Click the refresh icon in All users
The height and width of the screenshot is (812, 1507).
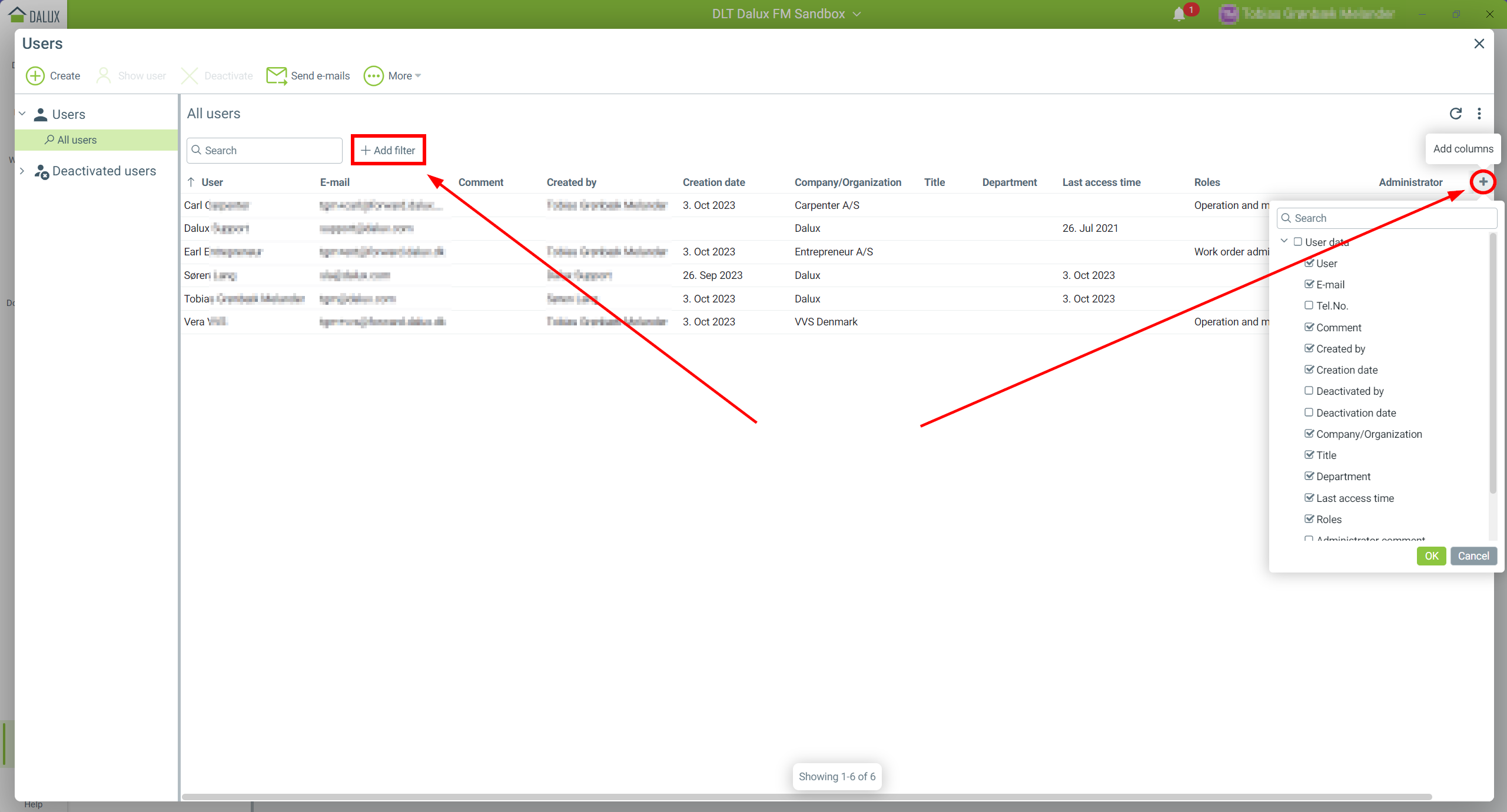coord(1455,114)
